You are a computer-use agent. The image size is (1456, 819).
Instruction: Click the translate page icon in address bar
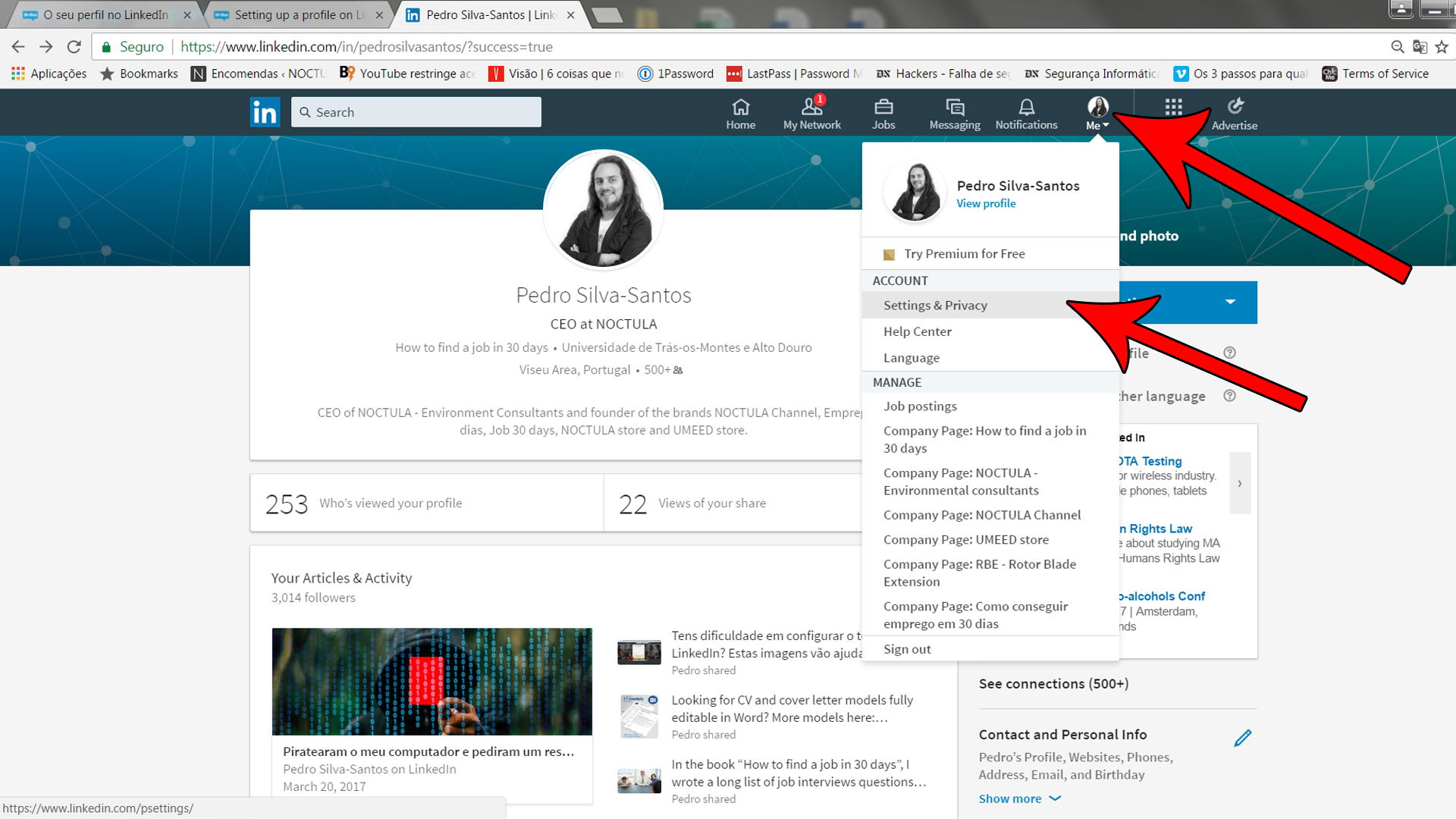(1420, 47)
